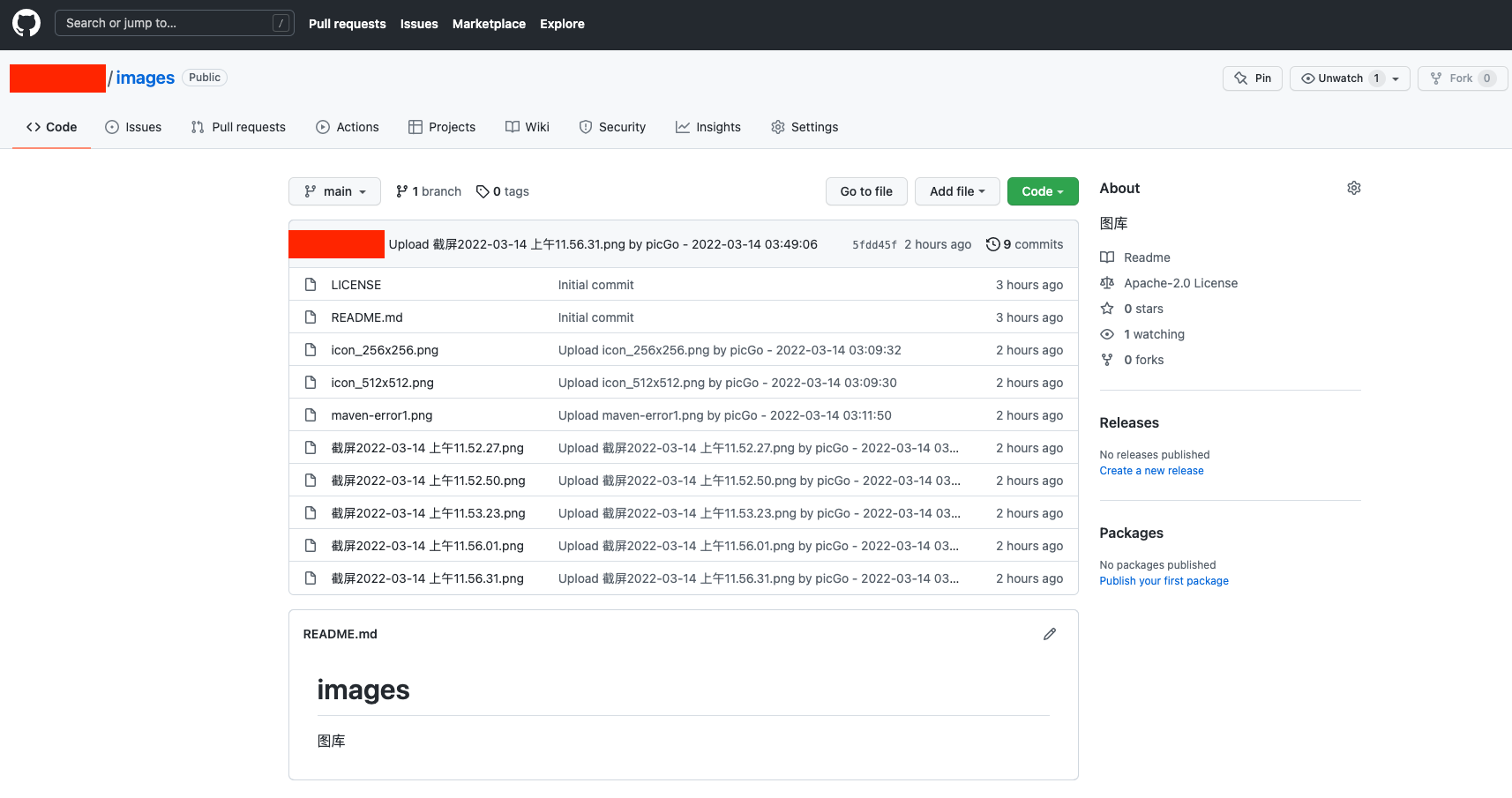Viewport: 1512px width, 798px height.
Task: Open the README.md header link above the preview
Action: click(x=341, y=634)
